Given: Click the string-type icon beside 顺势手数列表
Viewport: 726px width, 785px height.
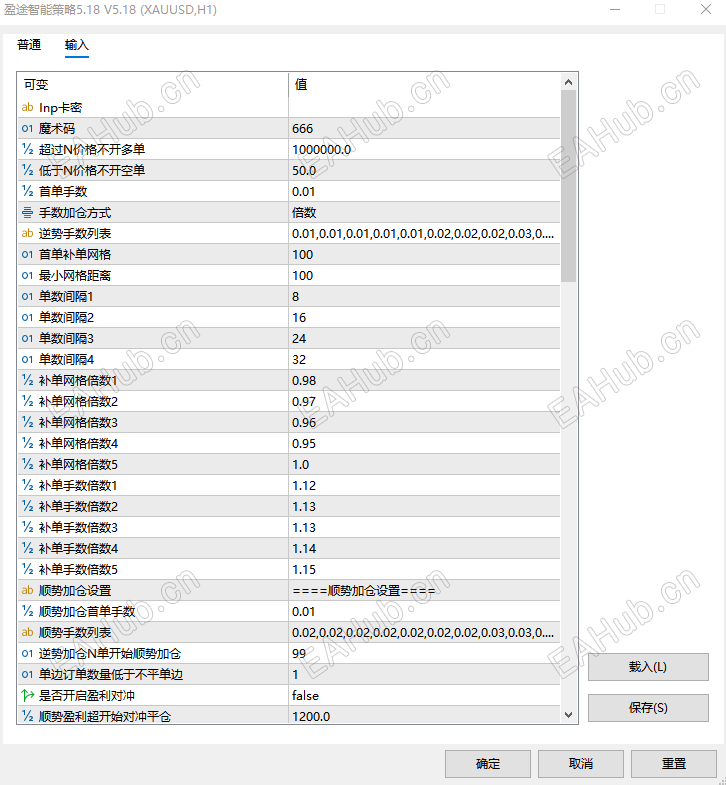Looking at the screenshot, I should point(28,633).
